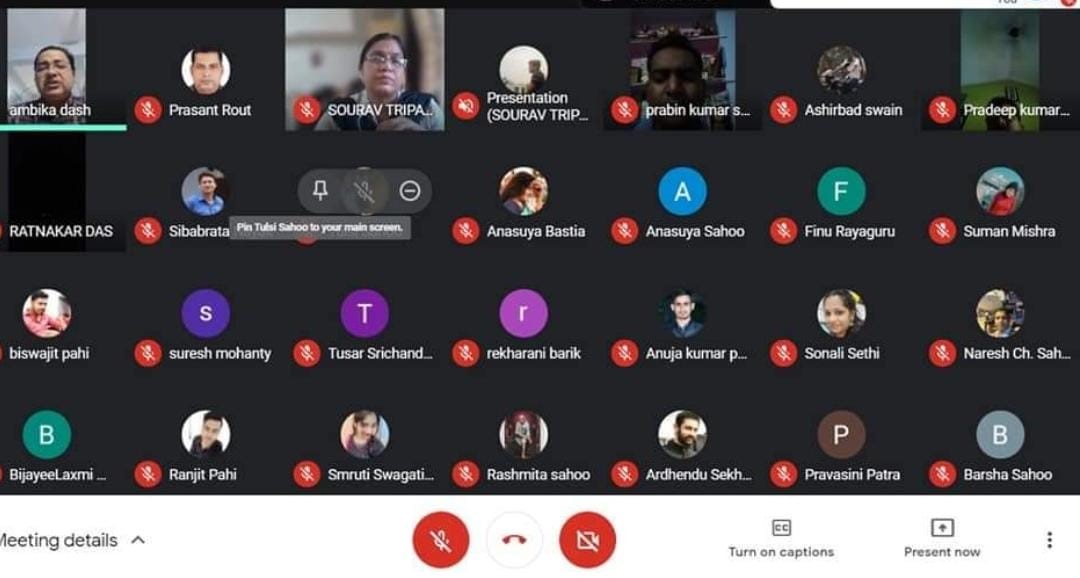
Task: Toggle your microphone with the red mic button
Action: click(x=441, y=541)
